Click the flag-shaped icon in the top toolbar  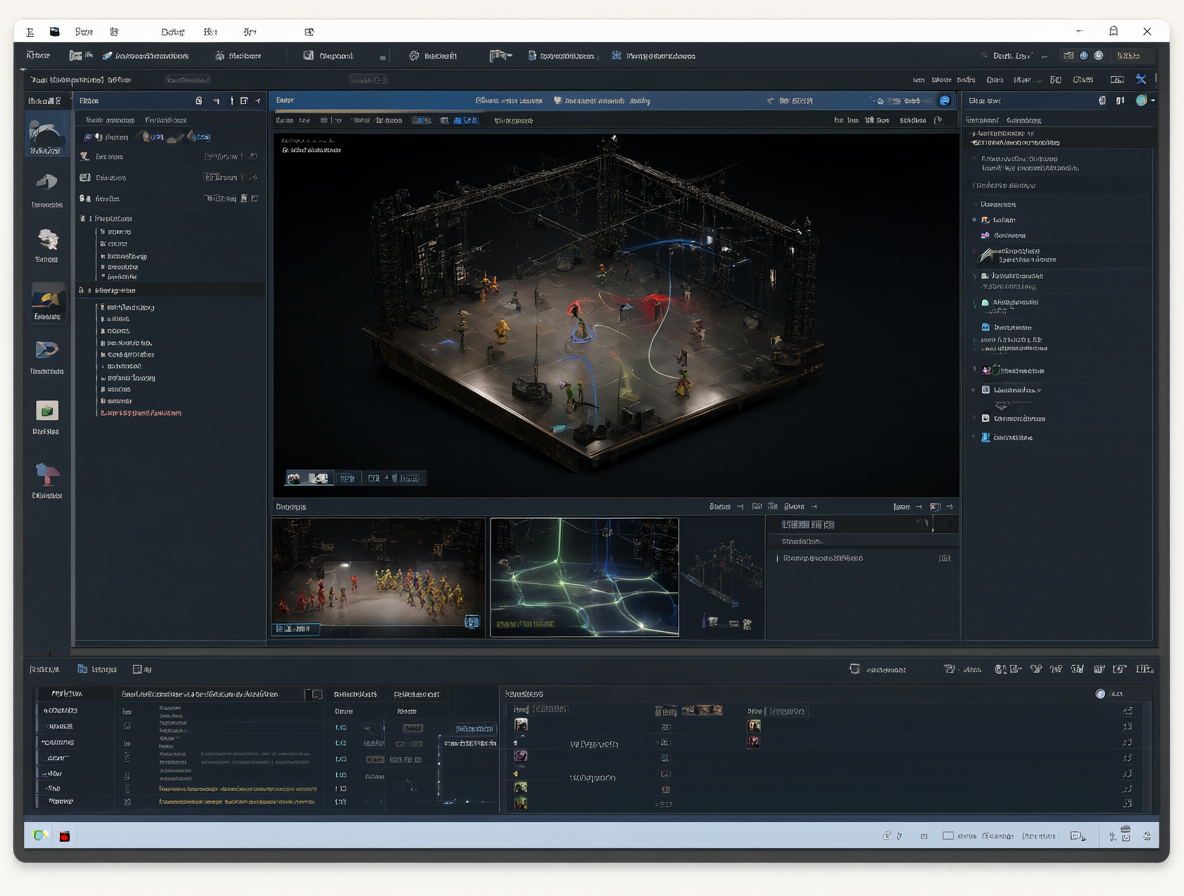click(500, 56)
